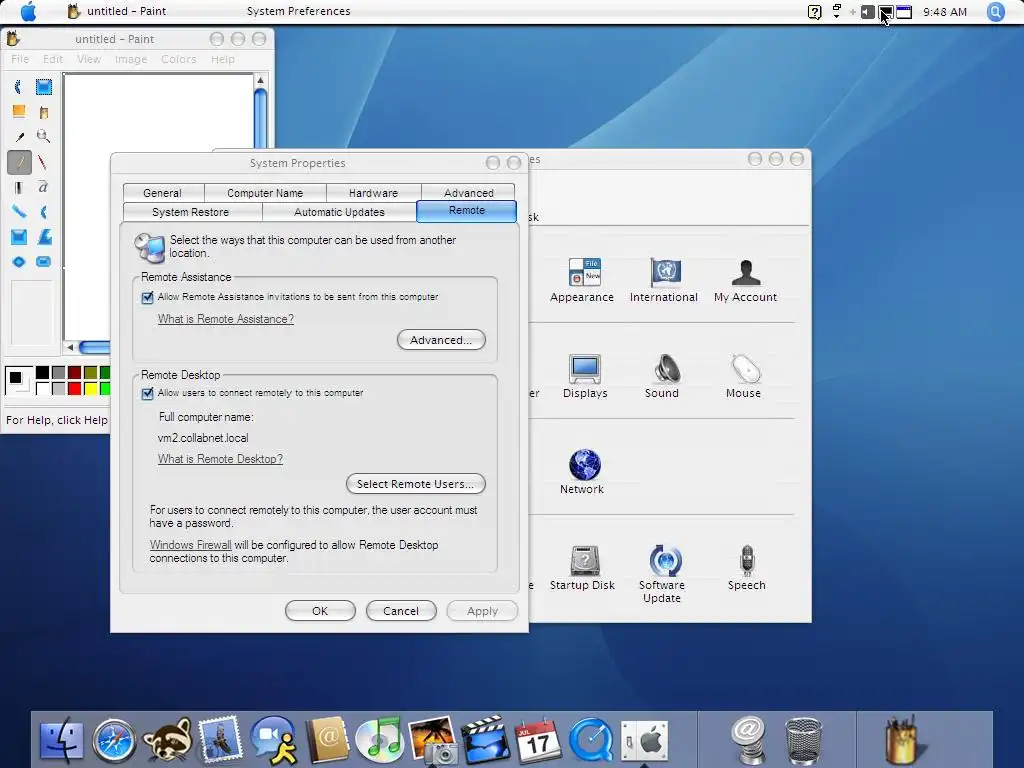Screen dimensions: 1024x768
Task: Switch to the Hardware tab
Action: point(374,193)
